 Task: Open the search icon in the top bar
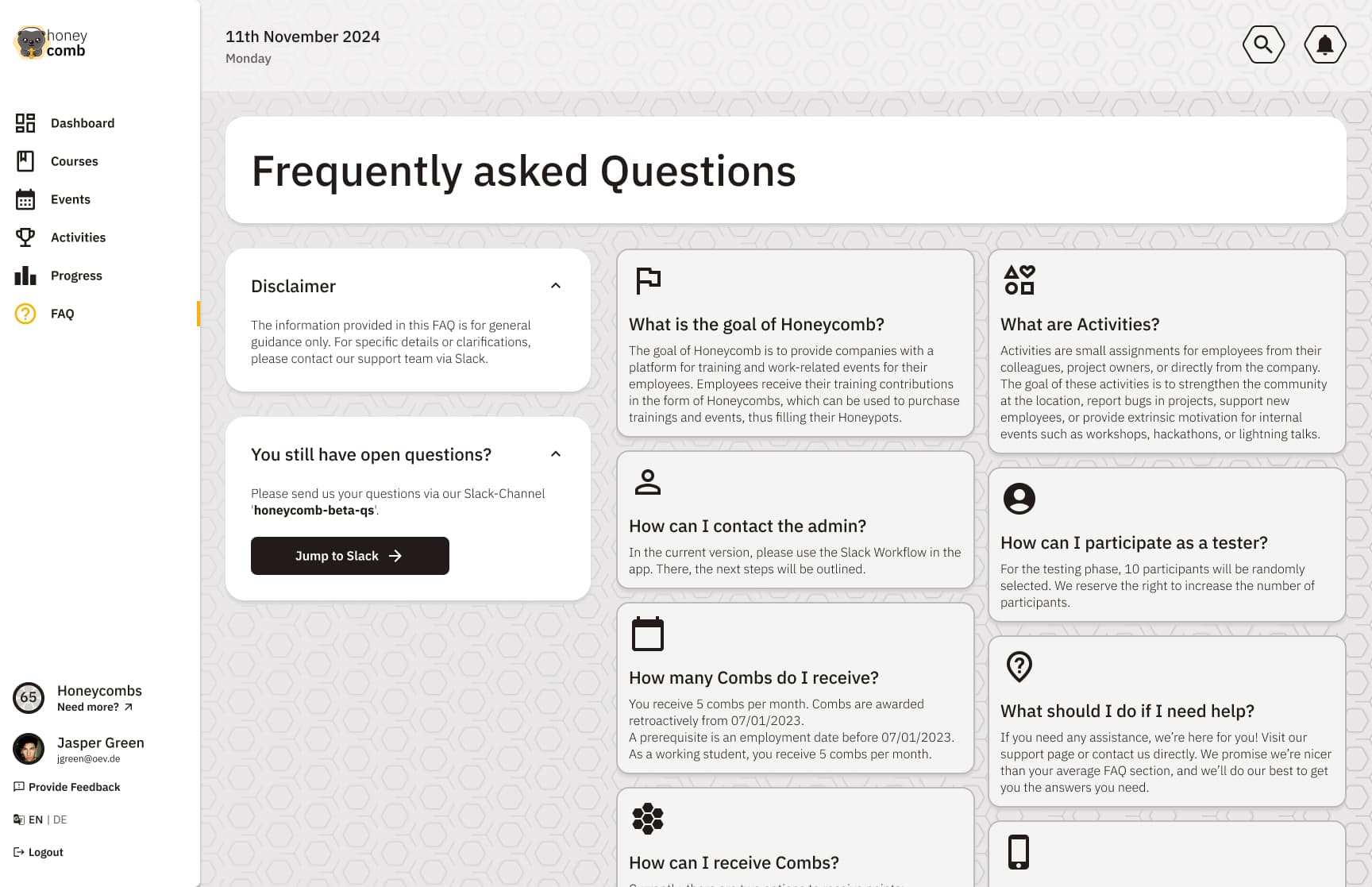pyautogui.click(x=1263, y=44)
